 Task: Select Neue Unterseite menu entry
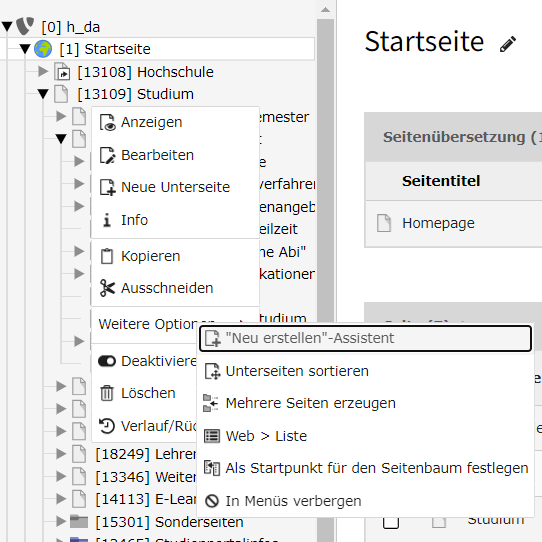tap(175, 187)
